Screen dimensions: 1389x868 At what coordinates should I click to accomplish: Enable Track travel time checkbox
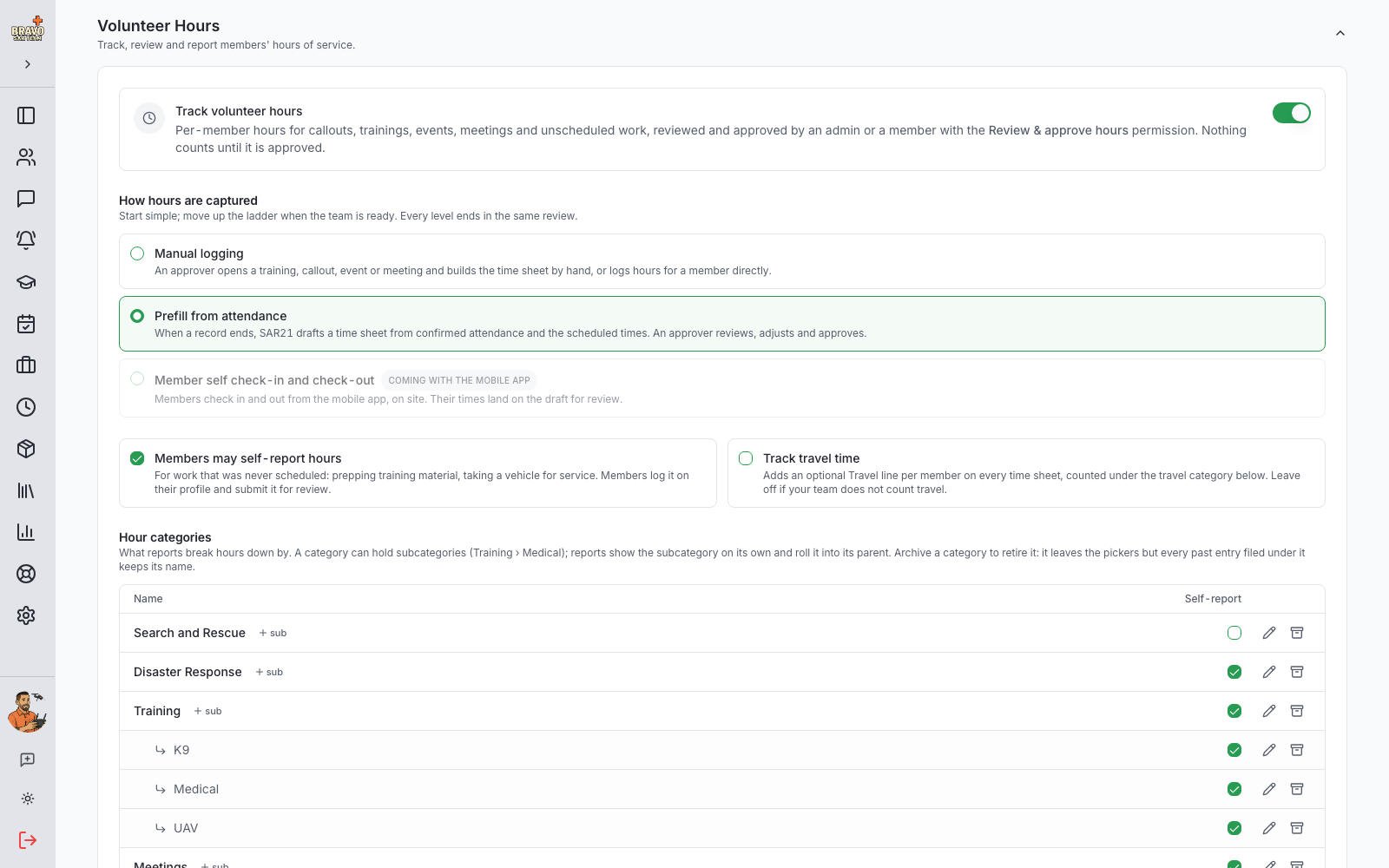pyautogui.click(x=746, y=458)
